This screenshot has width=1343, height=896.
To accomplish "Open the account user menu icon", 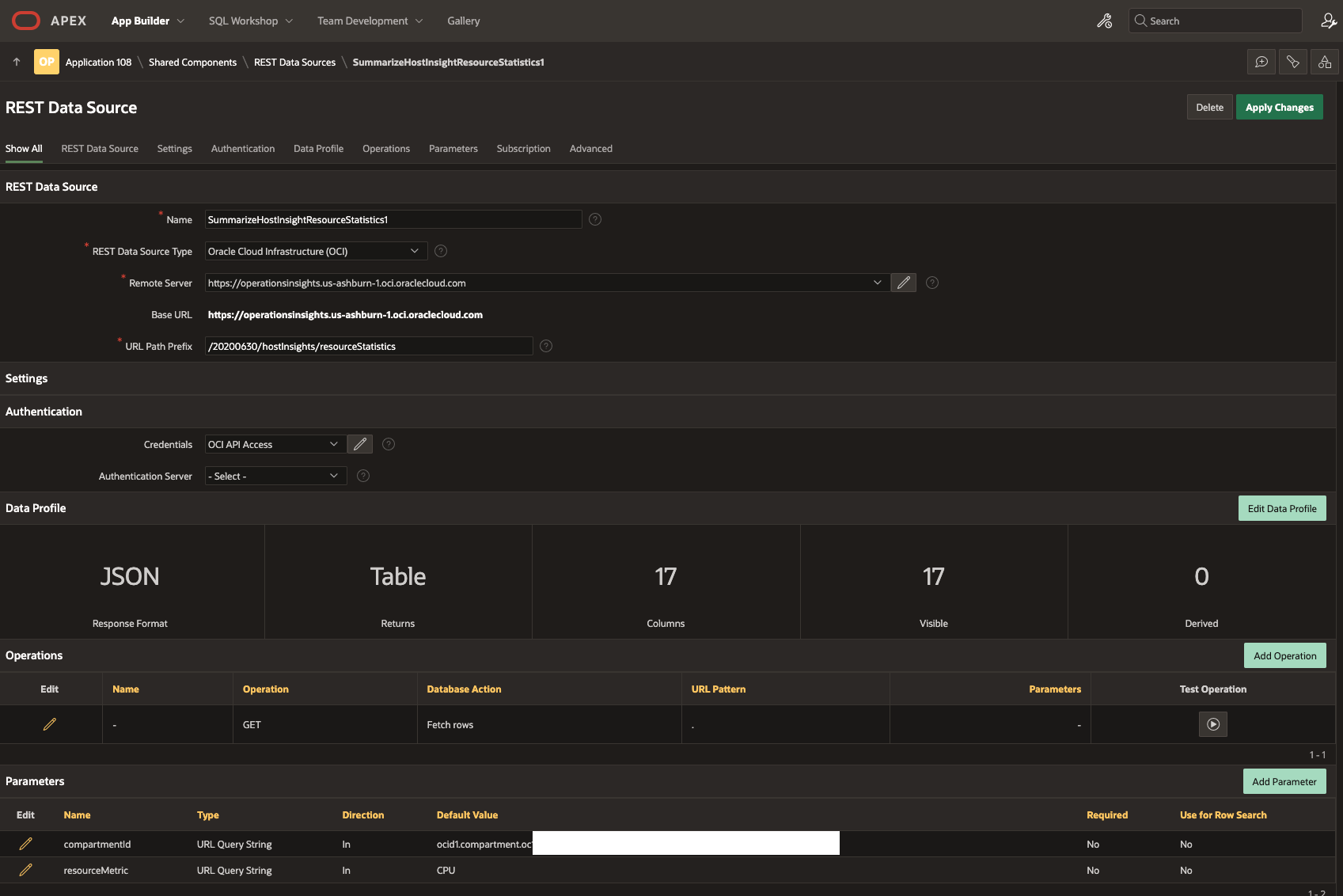I will [1329, 21].
